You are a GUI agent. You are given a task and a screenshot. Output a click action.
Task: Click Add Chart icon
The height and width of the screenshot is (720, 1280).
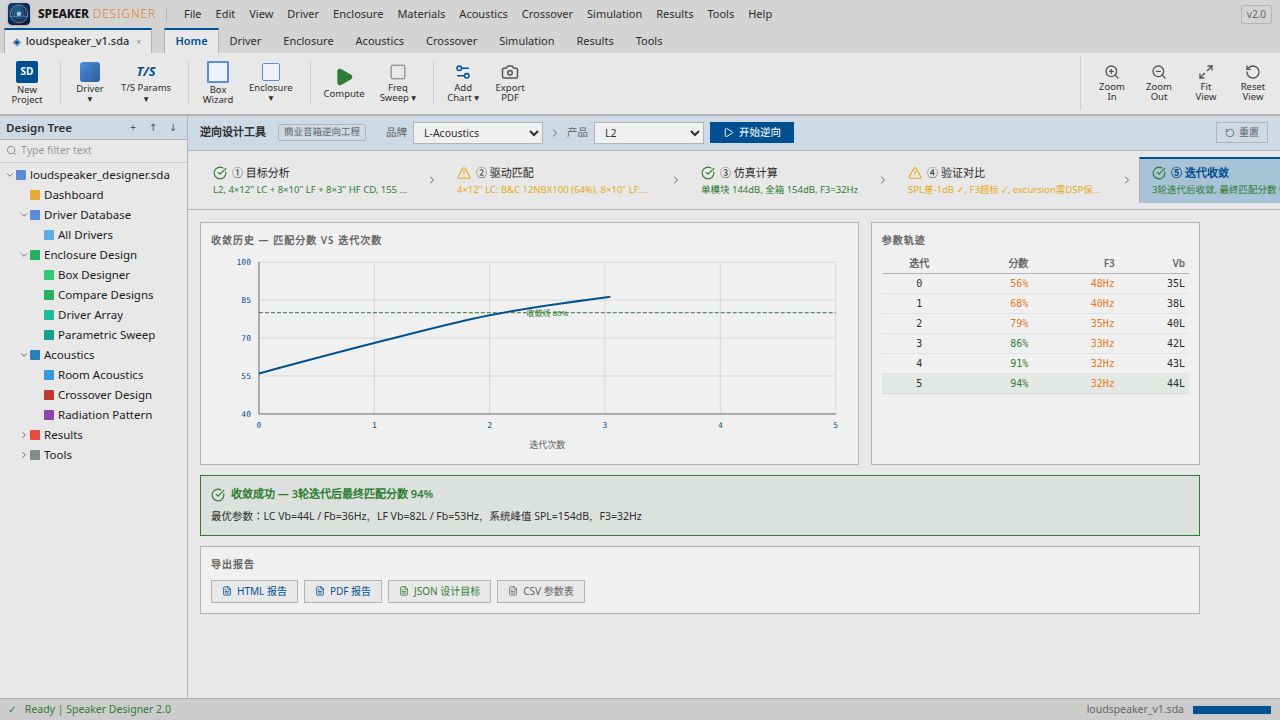click(x=463, y=72)
